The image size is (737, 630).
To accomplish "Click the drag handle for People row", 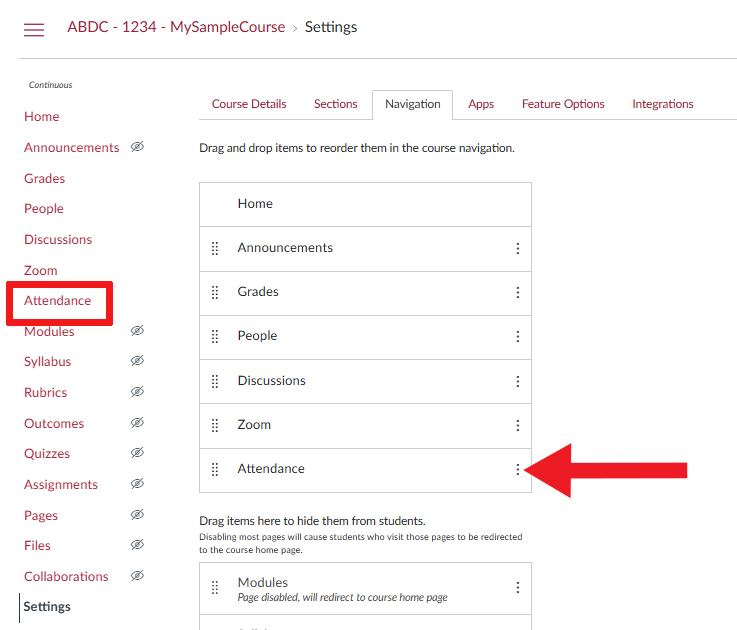I will click(x=215, y=336).
